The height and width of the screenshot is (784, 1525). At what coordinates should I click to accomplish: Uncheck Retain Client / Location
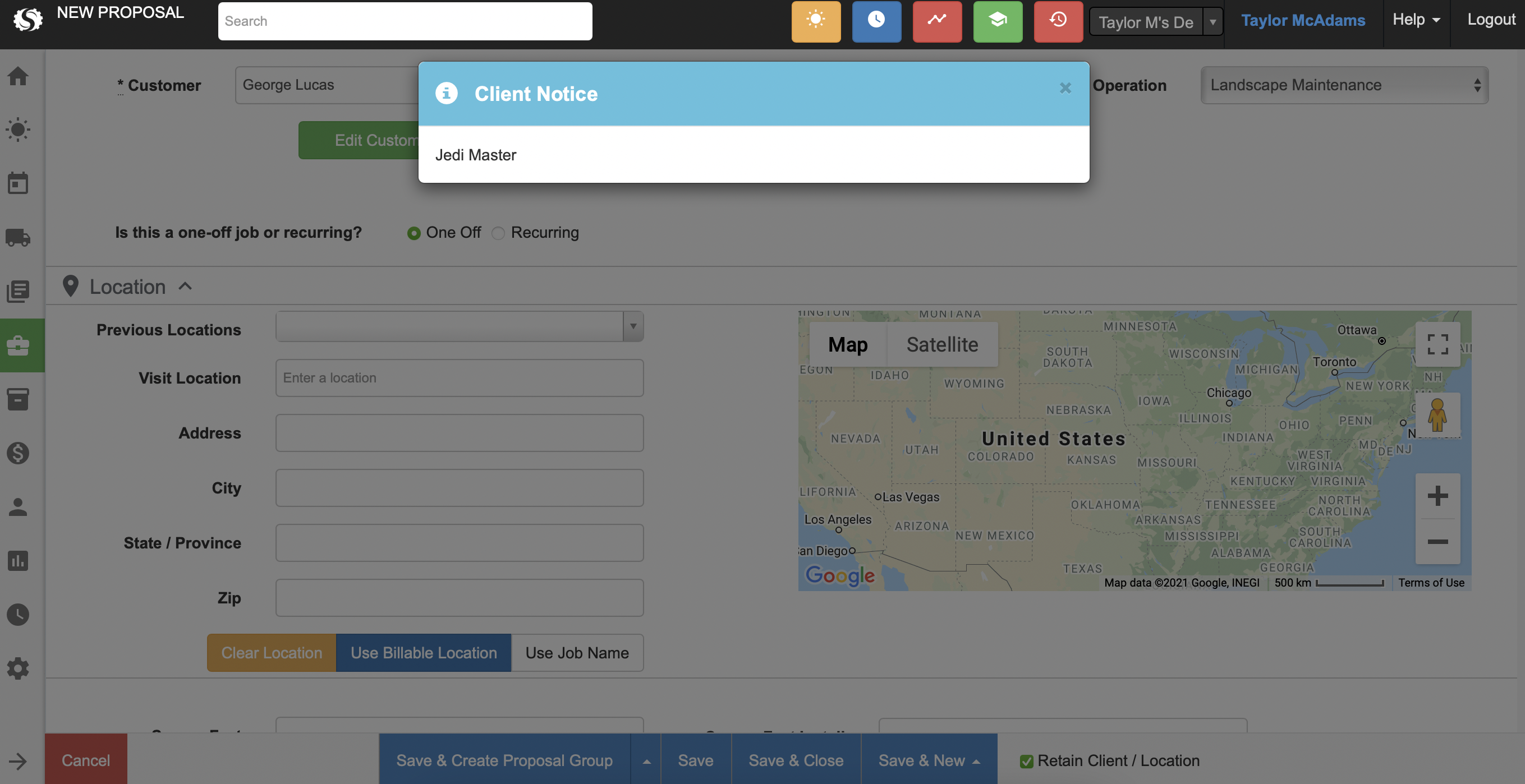1026,762
